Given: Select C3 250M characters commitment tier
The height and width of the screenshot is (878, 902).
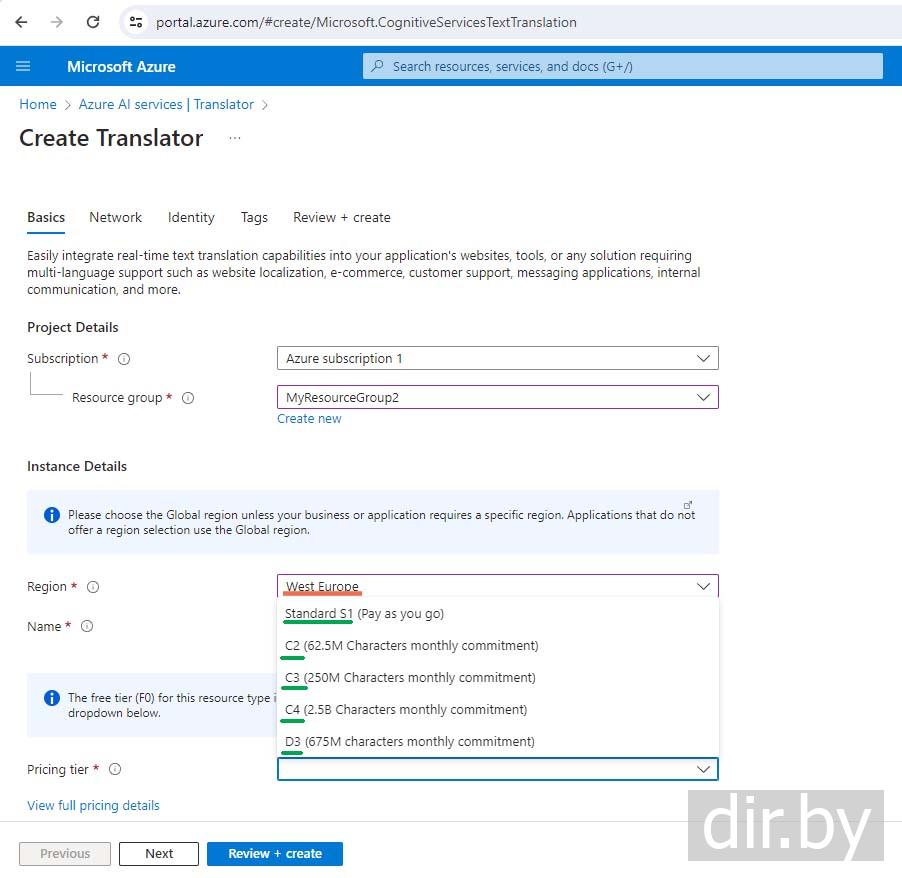Looking at the screenshot, I should click(498, 678).
